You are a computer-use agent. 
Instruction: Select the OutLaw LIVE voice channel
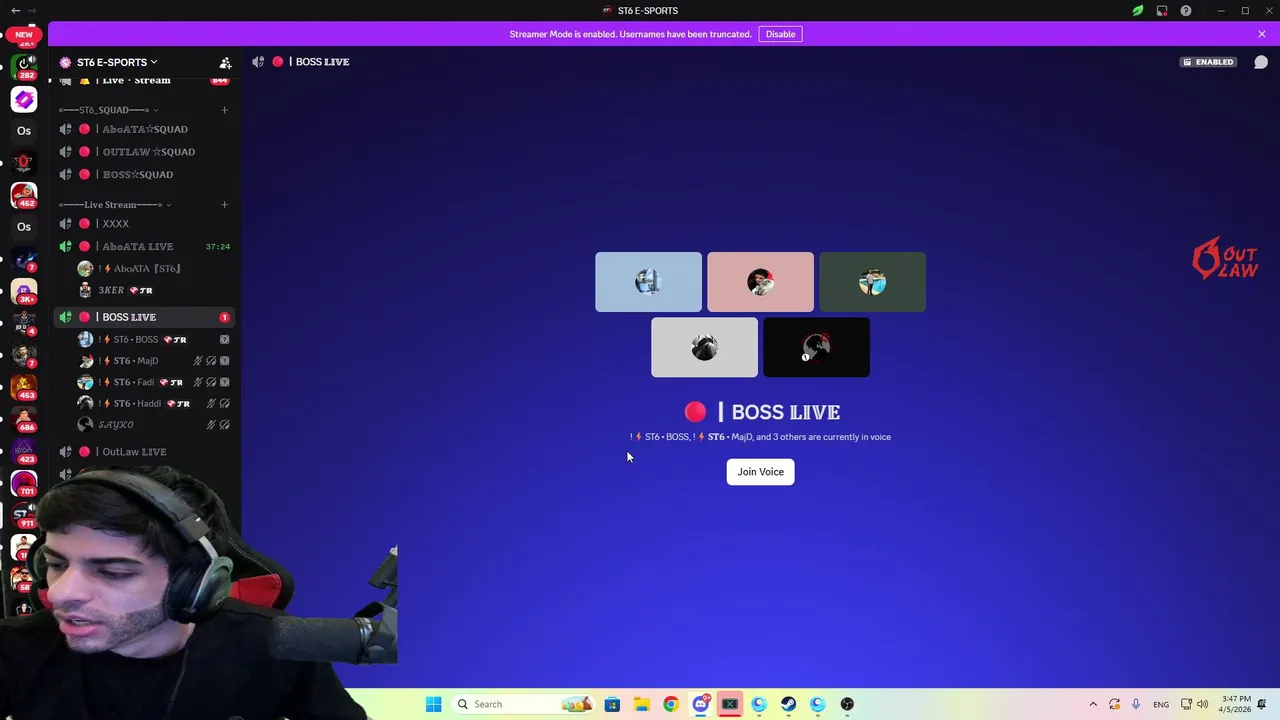pos(144,452)
